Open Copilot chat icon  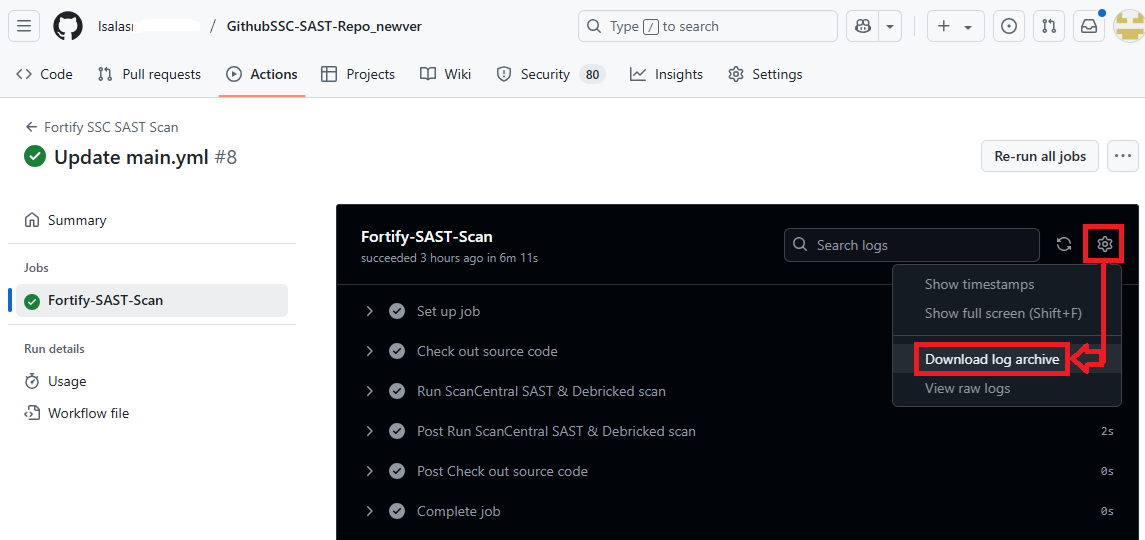pyautogui.click(x=862, y=26)
